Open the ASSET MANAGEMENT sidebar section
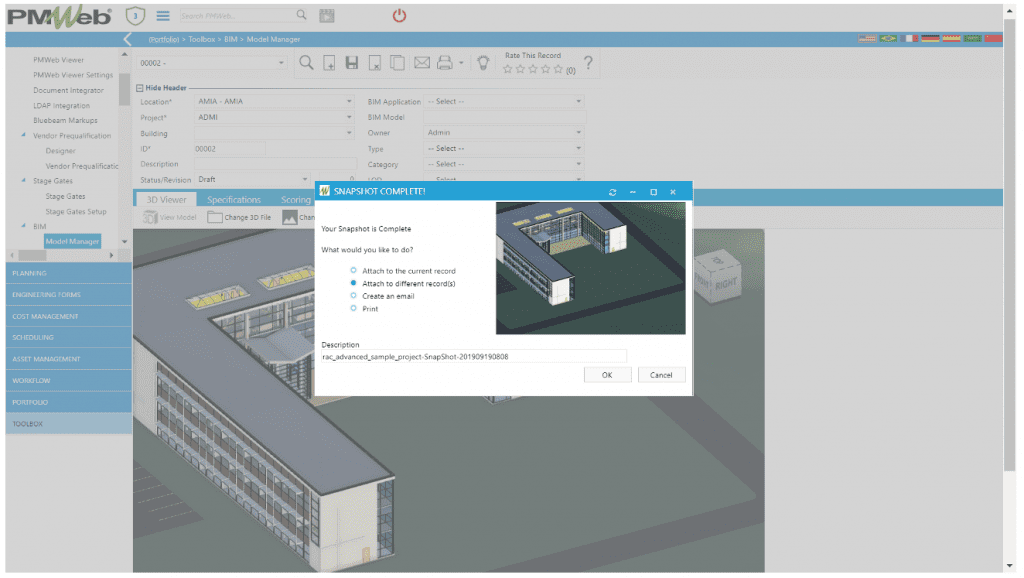This screenshot has width=1024, height=578. click(x=69, y=359)
